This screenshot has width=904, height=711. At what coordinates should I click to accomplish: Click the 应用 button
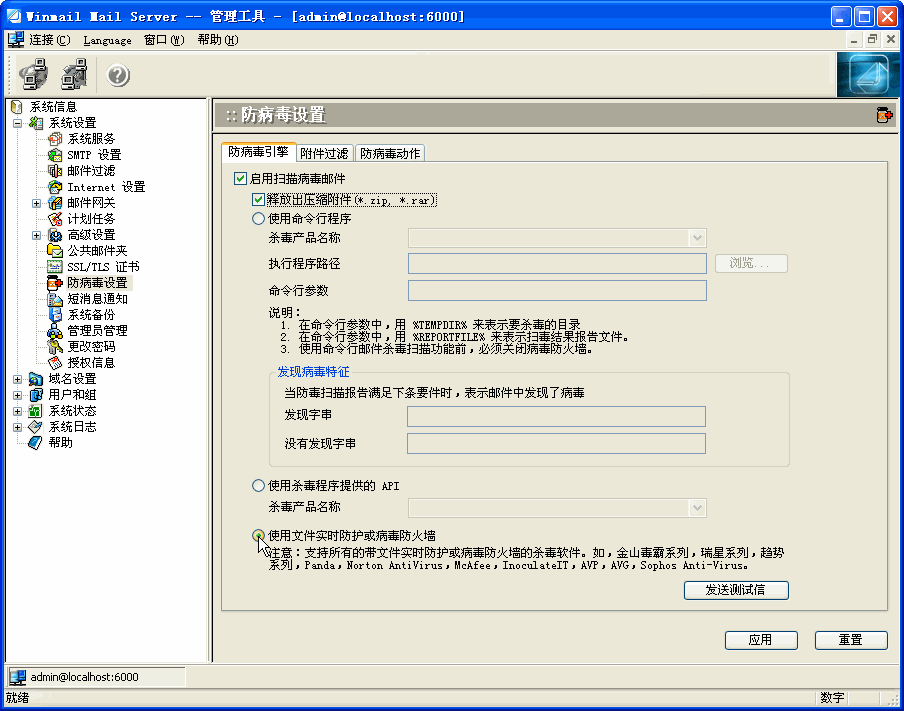click(x=760, y=640)
